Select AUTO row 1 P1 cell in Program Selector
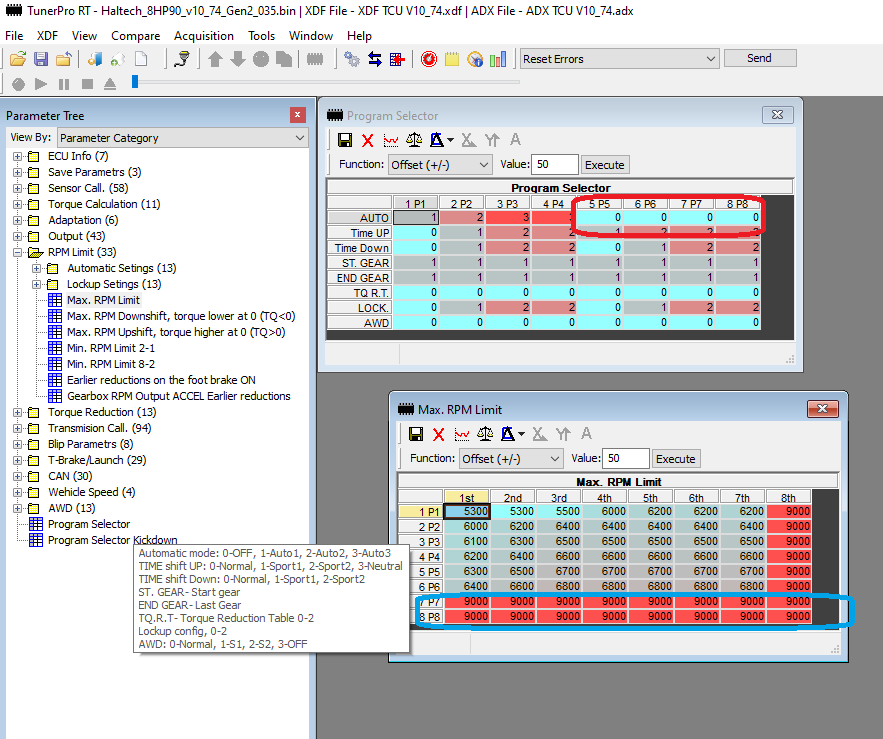This screenshot has height=739, width=883. pos(416,217)
